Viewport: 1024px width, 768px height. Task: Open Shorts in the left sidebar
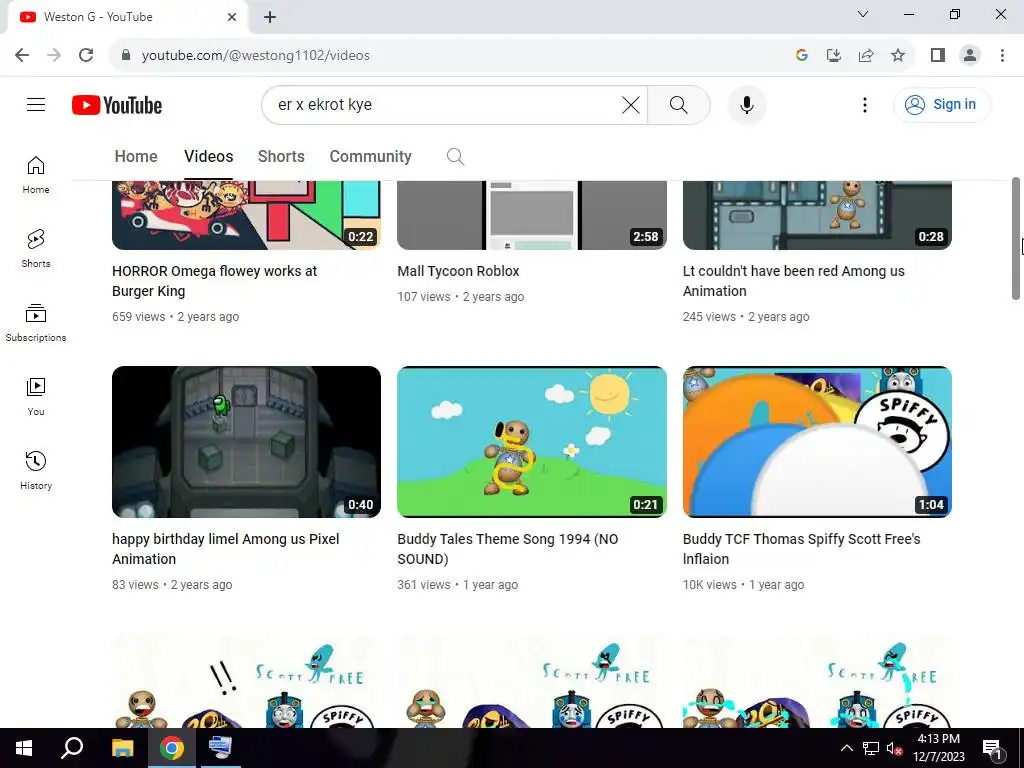pos(36,249)
